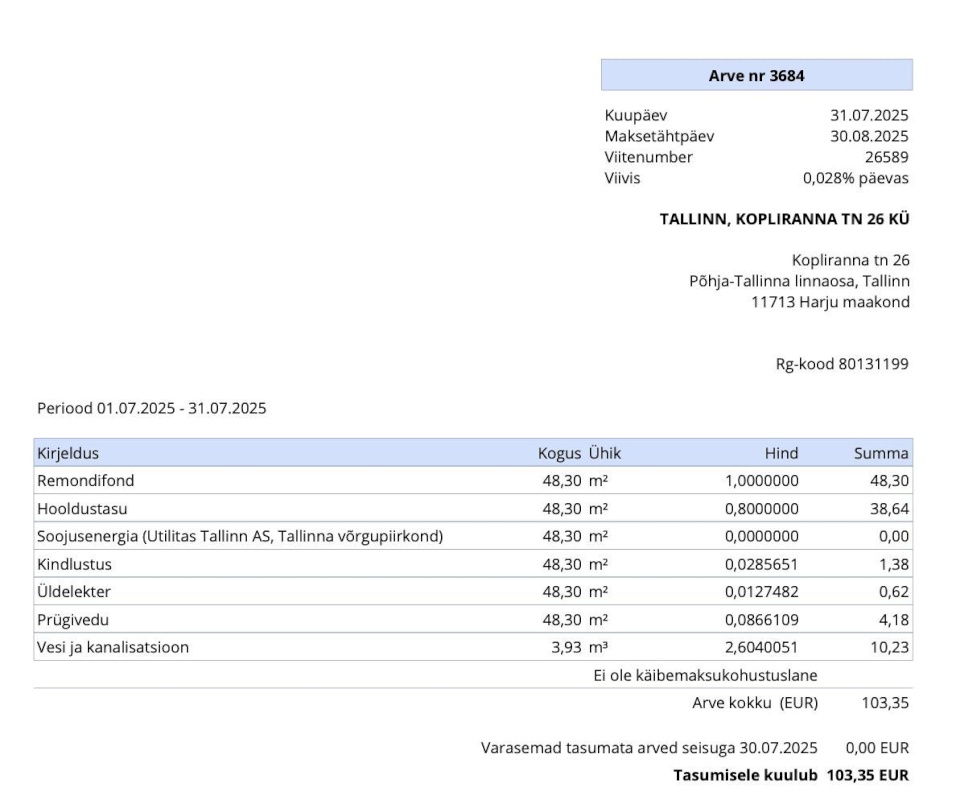
Task: Select the Soojusenergia row description
Action: (x=240, y=537)
